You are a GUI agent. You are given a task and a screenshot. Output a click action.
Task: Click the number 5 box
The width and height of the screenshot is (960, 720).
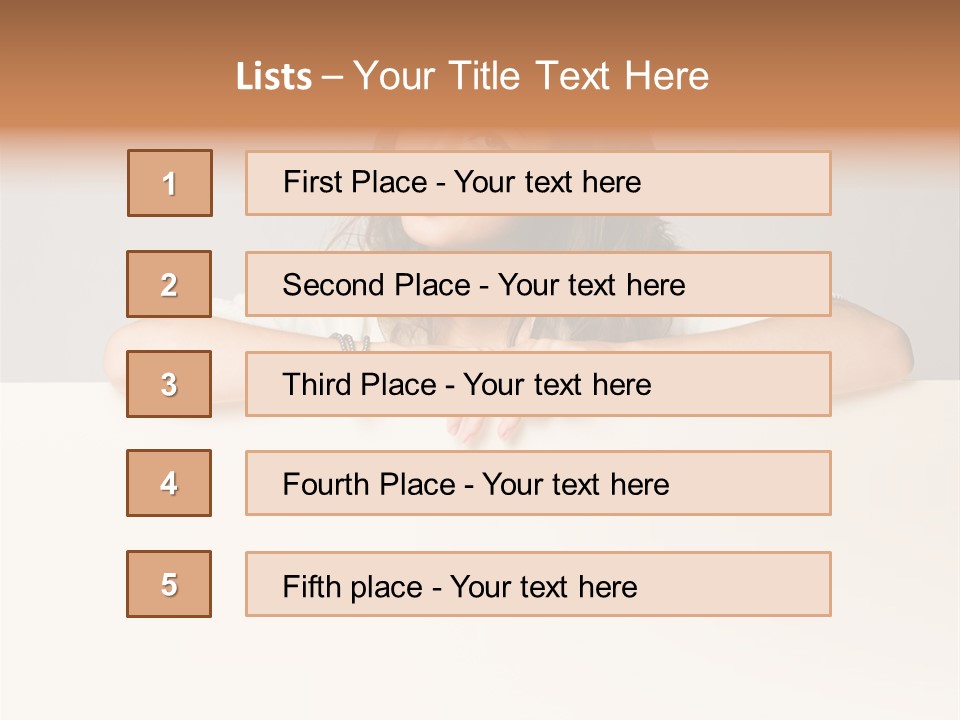pyautogui.click(x=169, y=584)
